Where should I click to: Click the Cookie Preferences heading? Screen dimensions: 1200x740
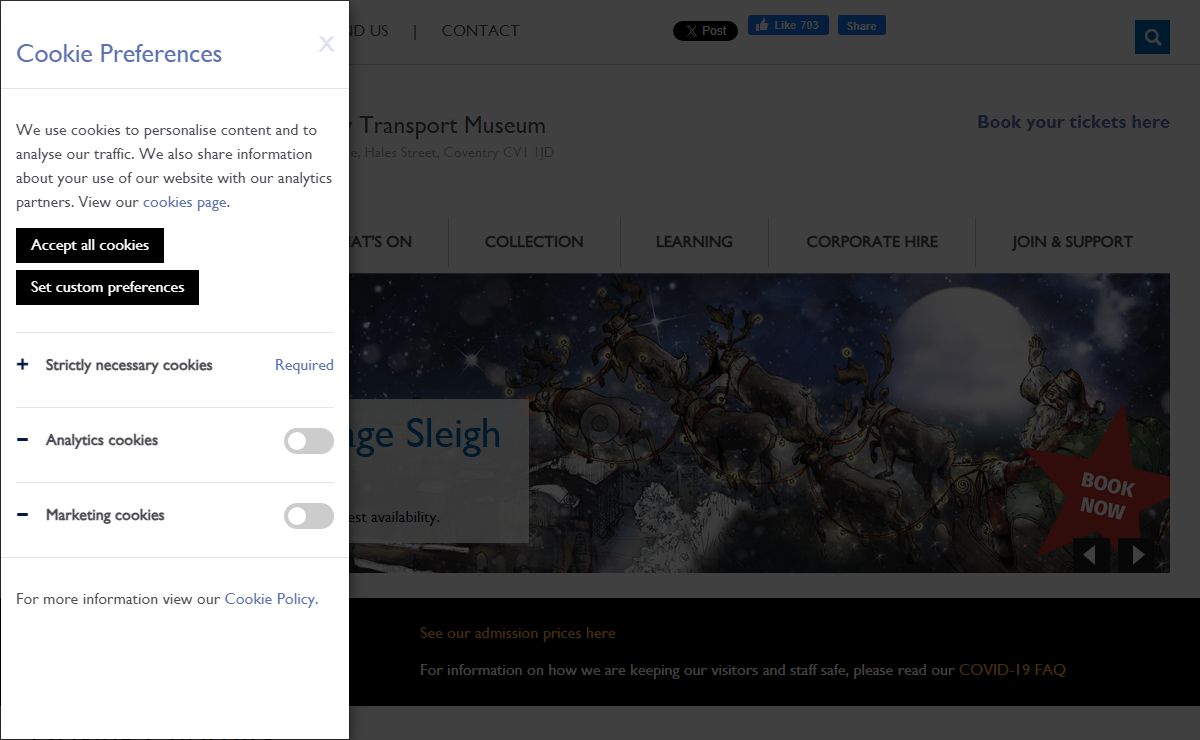click(119, 54)
